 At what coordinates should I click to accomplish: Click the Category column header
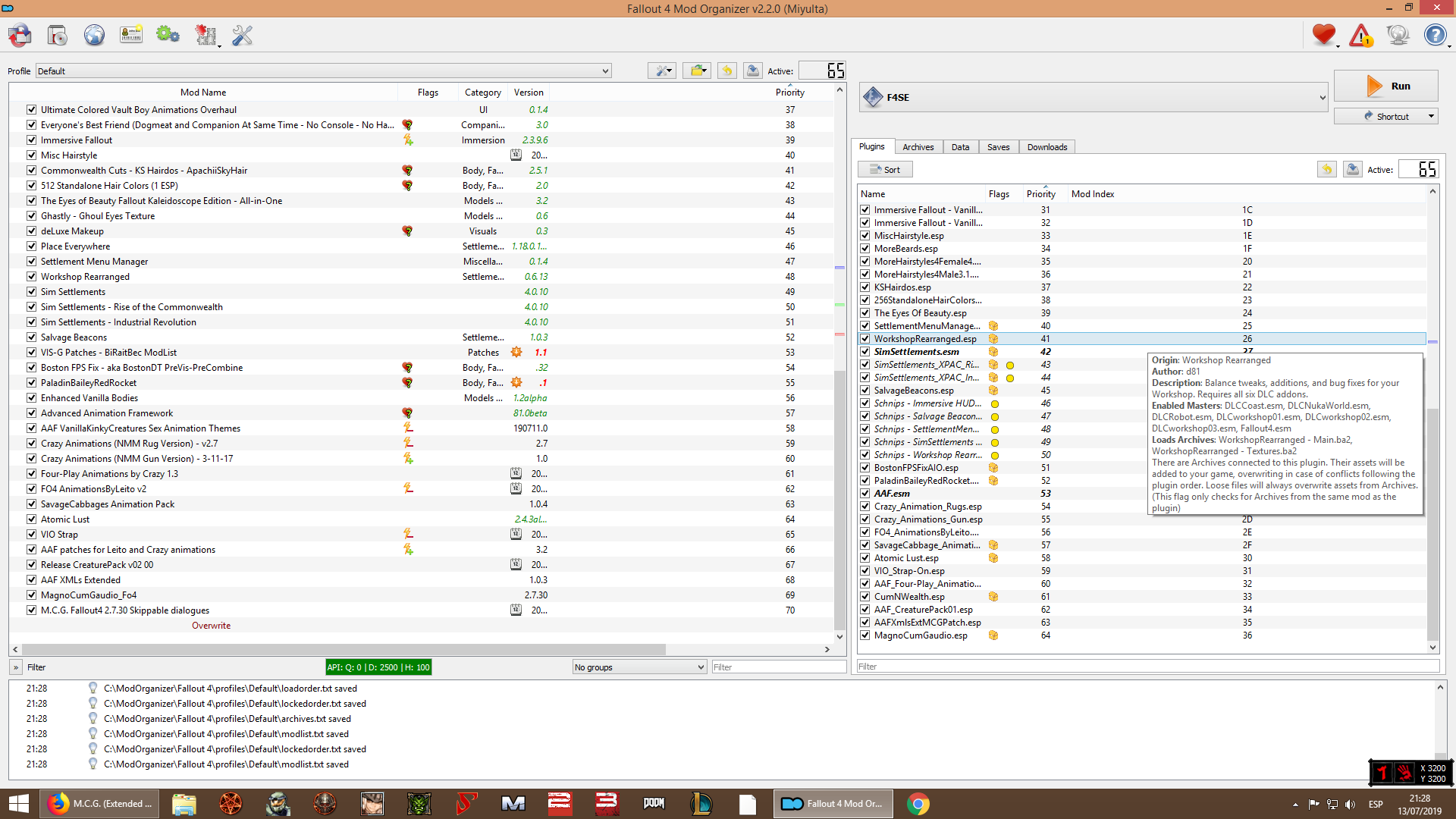click(x=482, y=92)
